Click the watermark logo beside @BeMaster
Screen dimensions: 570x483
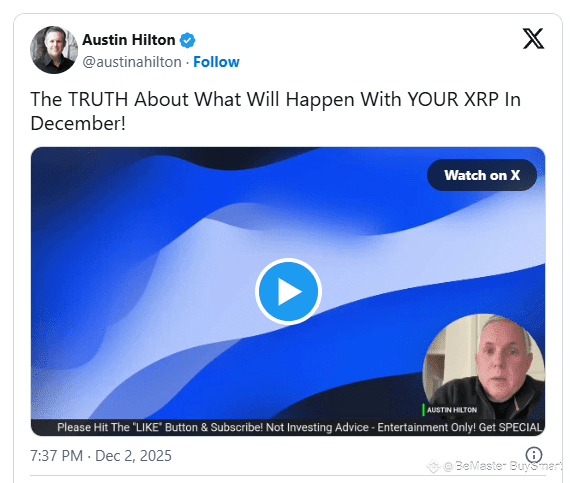(x=433, y=466)
